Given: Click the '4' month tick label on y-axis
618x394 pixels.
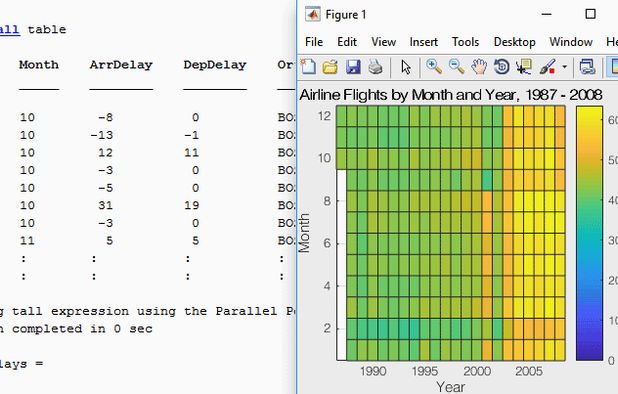Looking at the screenshot, I should tap(327, 286).
